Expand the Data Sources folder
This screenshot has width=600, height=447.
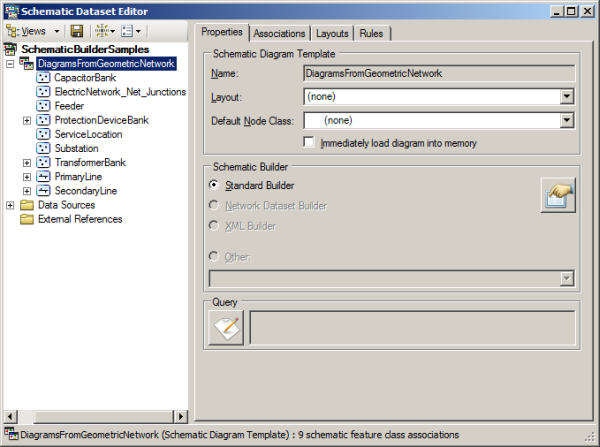(11, 205)
